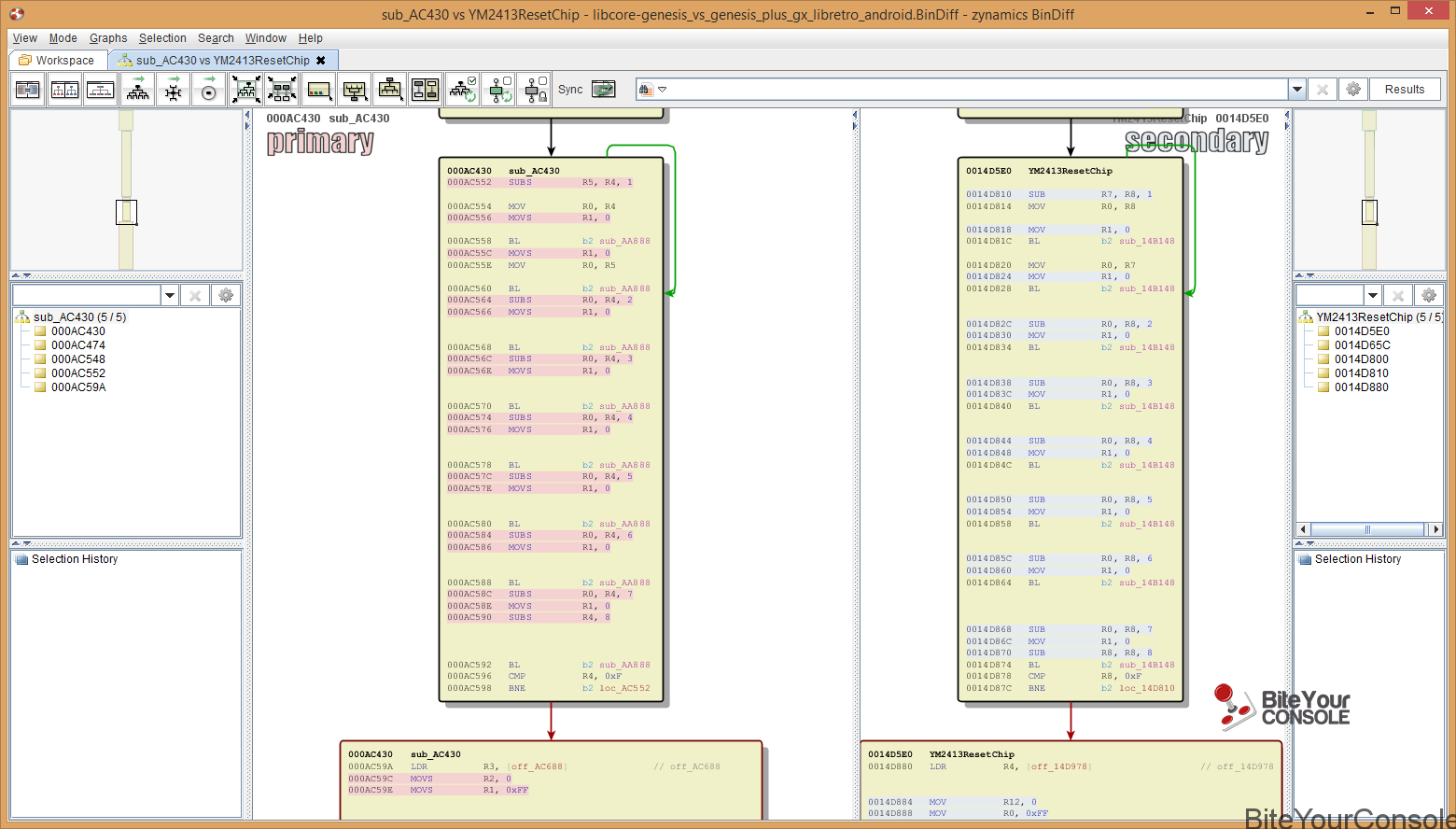Open the Search menu

(216, 38)
